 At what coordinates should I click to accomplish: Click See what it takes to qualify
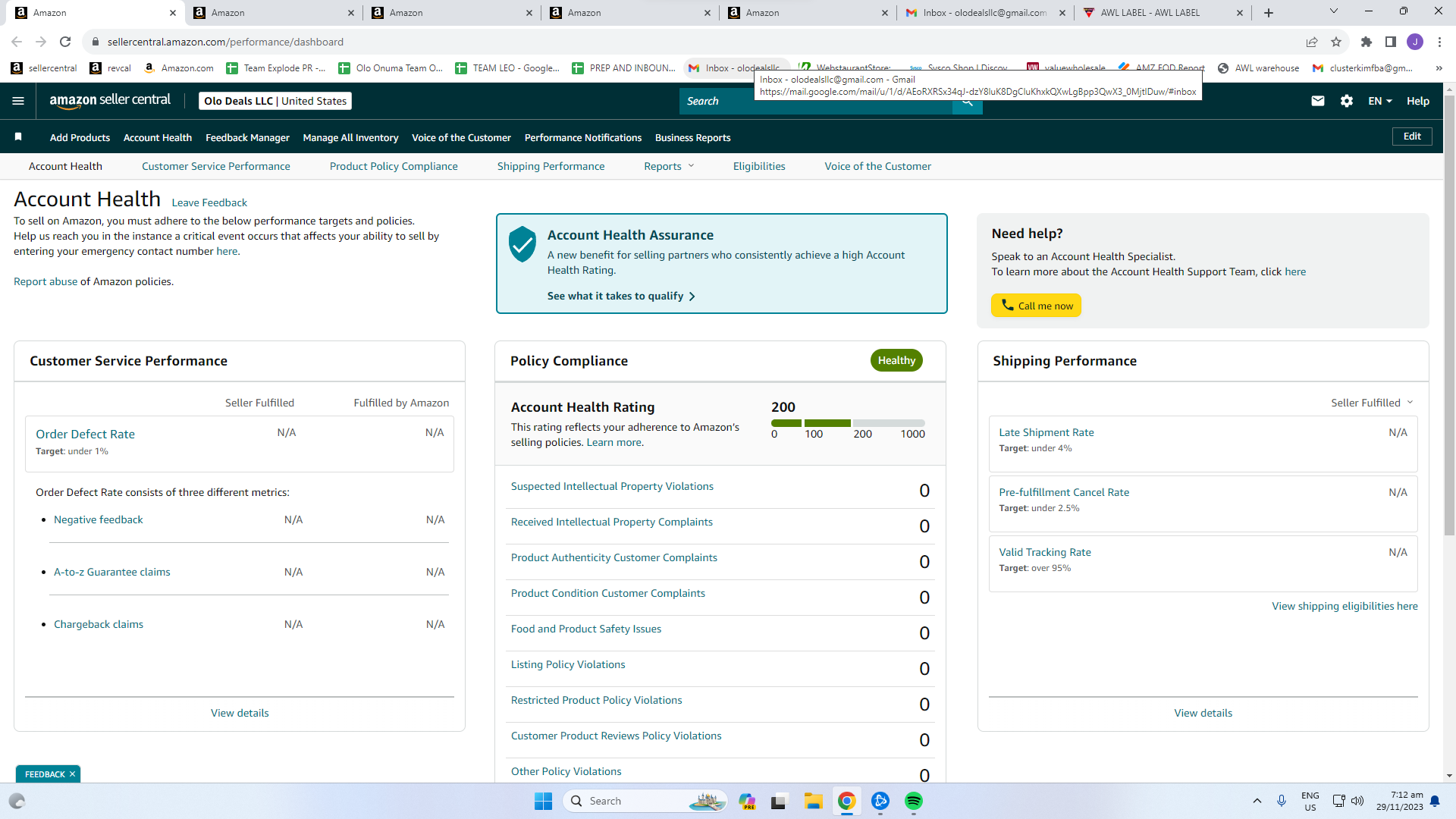[x=621, y=296]
